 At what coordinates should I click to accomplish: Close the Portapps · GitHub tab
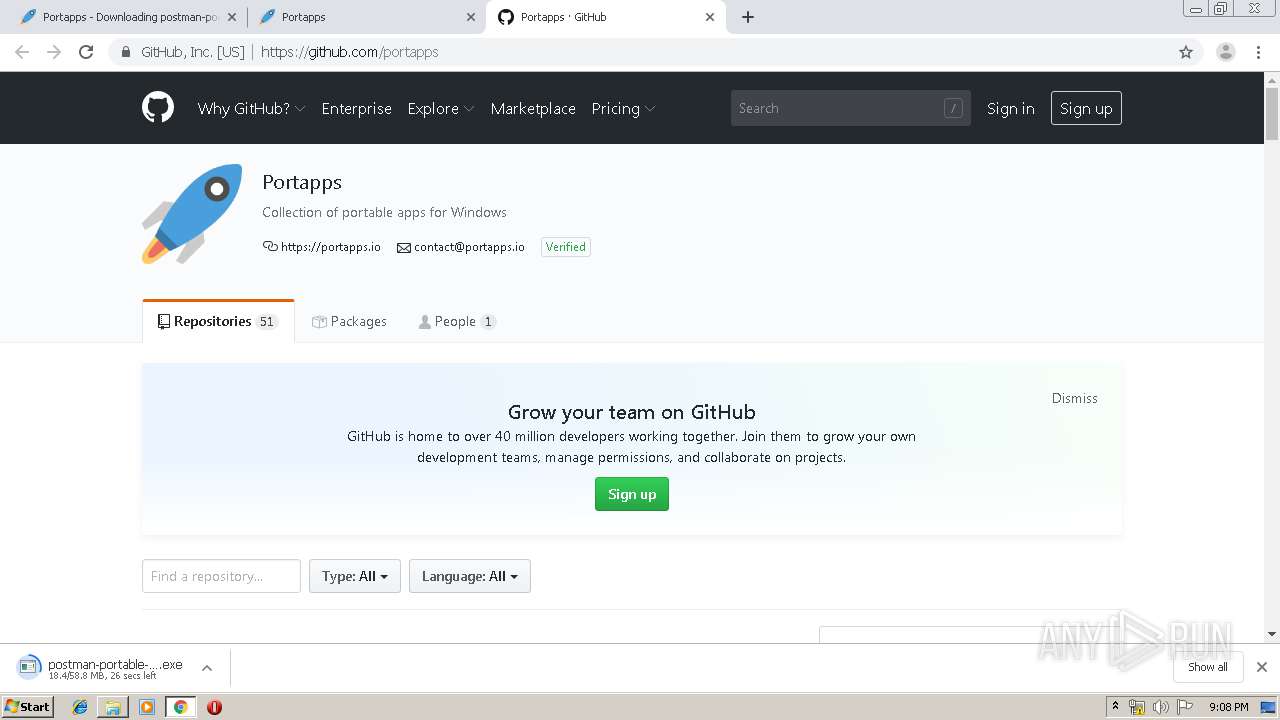[710, 17]
